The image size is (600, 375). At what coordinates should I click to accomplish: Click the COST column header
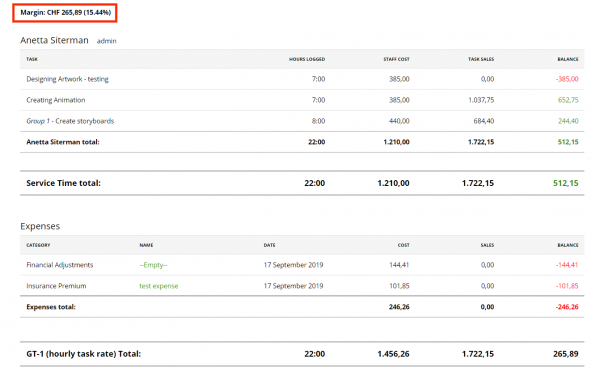(403, 245)
